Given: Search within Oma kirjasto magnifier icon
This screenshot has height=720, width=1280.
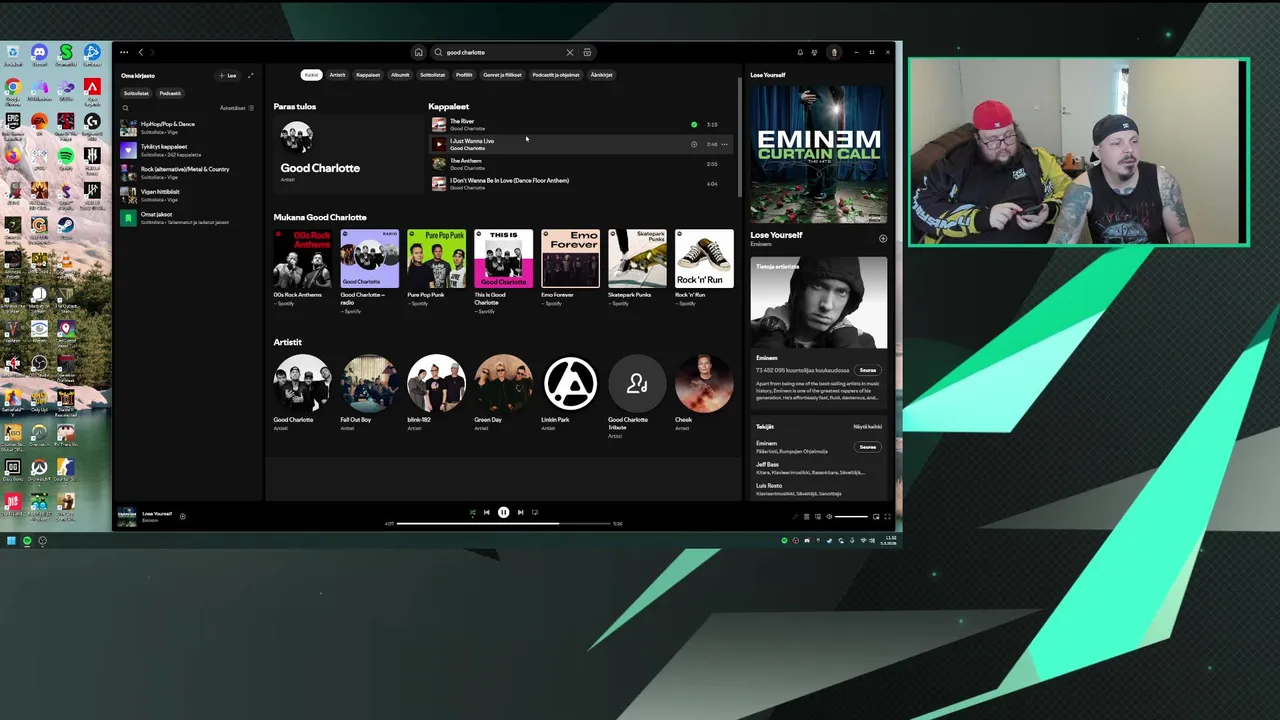Looking at the screenshot, I should 125,108.
